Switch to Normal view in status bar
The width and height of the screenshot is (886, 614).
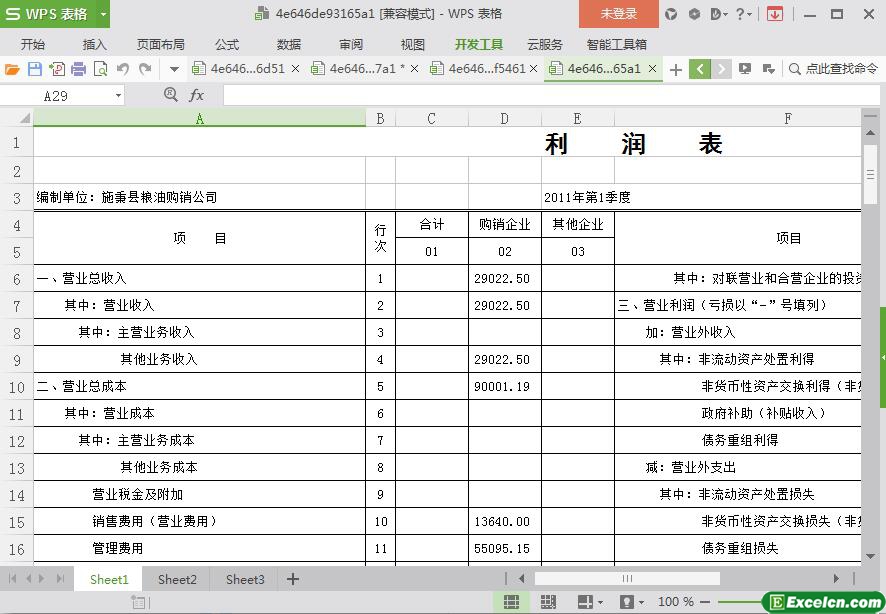tap(511, 602)
